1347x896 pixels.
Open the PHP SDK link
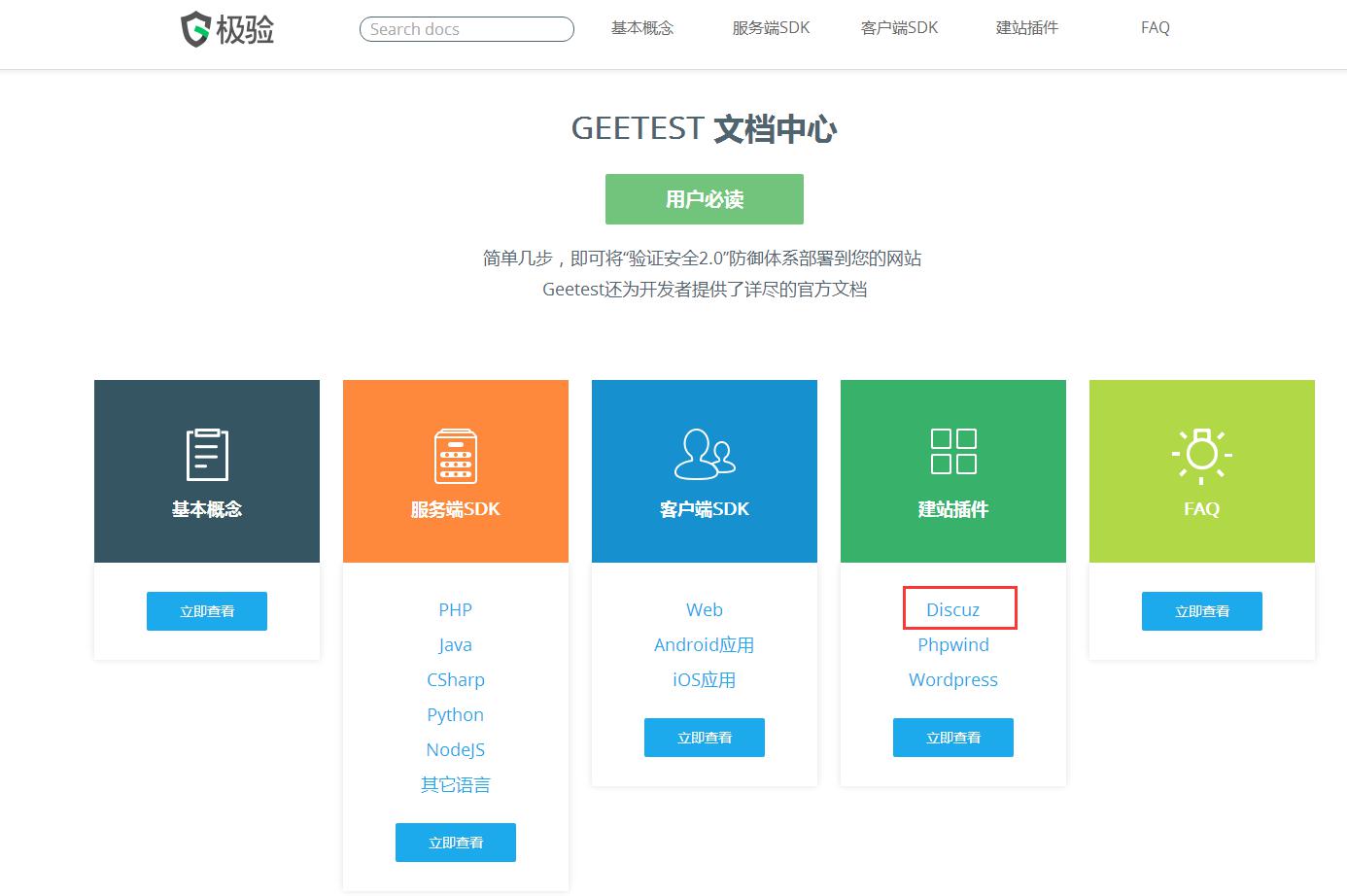456,610
